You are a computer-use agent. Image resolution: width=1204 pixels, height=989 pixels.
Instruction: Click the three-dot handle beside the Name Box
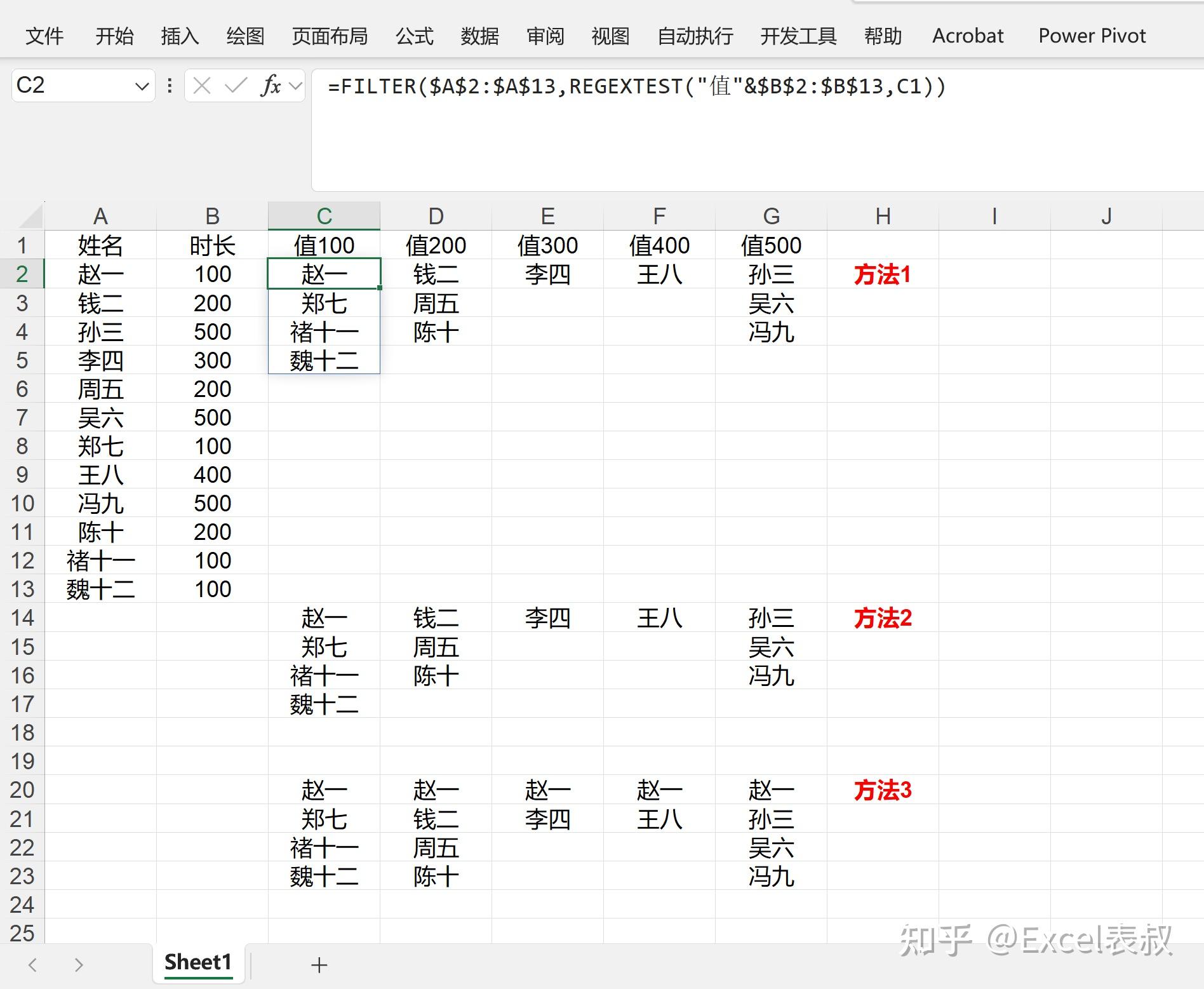pyautogui.click(x=170, y=85)
